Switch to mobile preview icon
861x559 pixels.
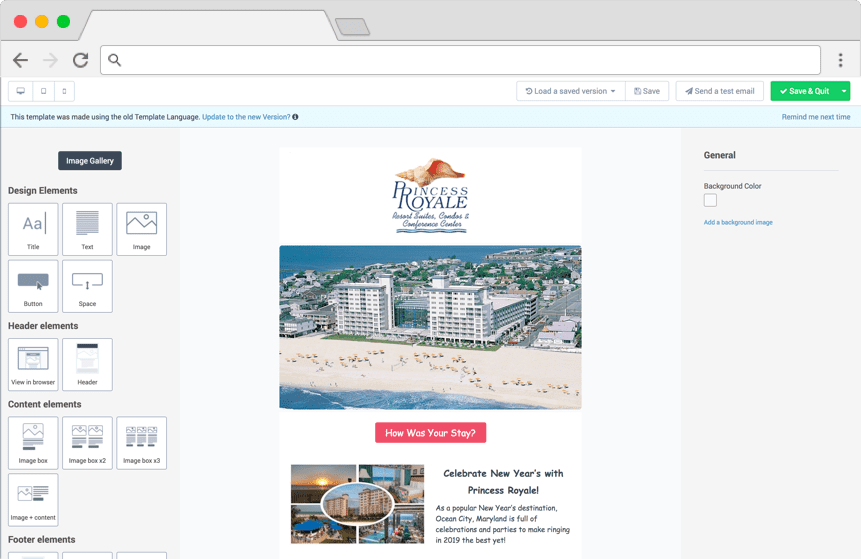64,91
